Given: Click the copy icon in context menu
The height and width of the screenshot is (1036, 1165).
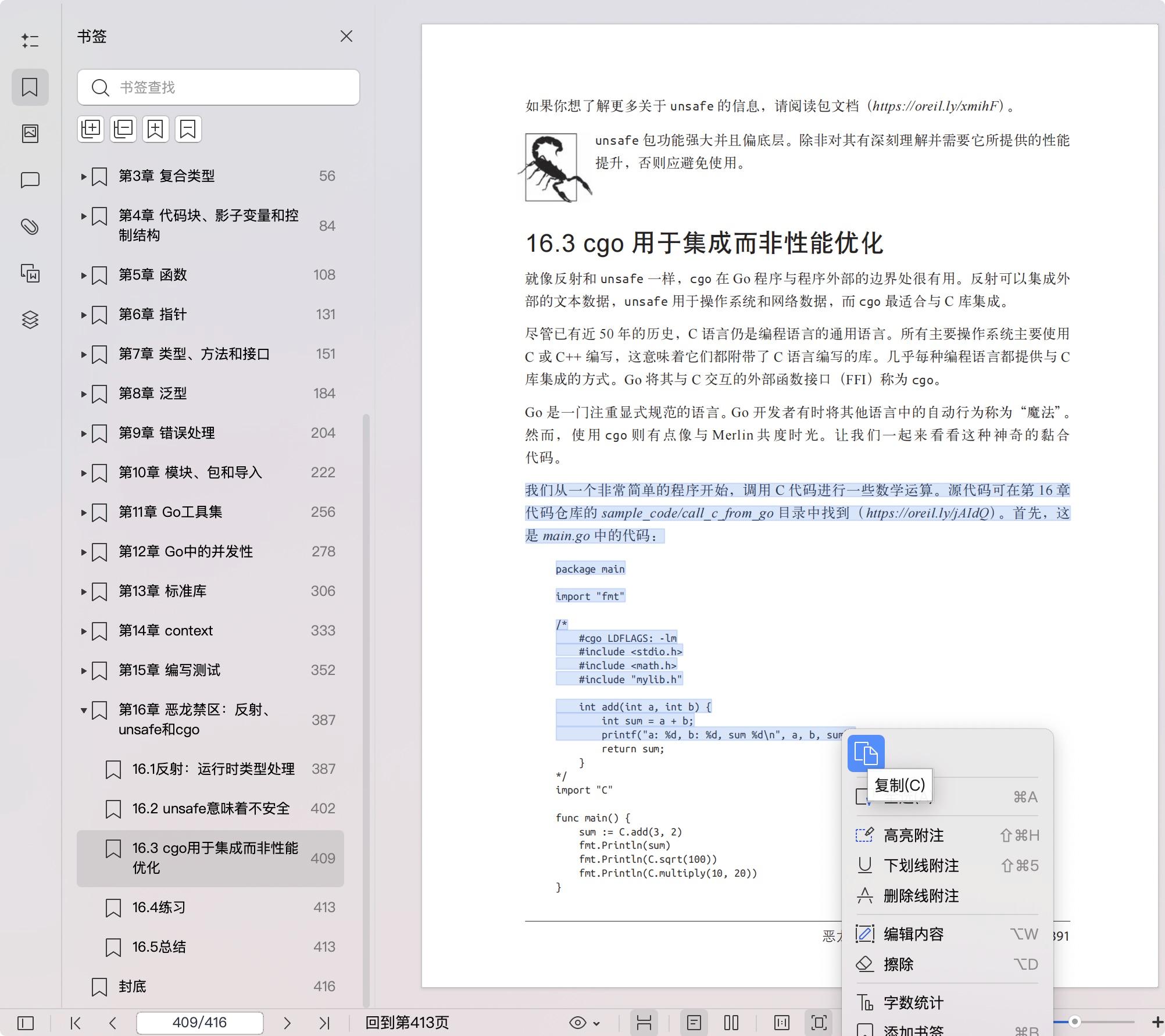Looking at the screenshot, I should 866,753.
